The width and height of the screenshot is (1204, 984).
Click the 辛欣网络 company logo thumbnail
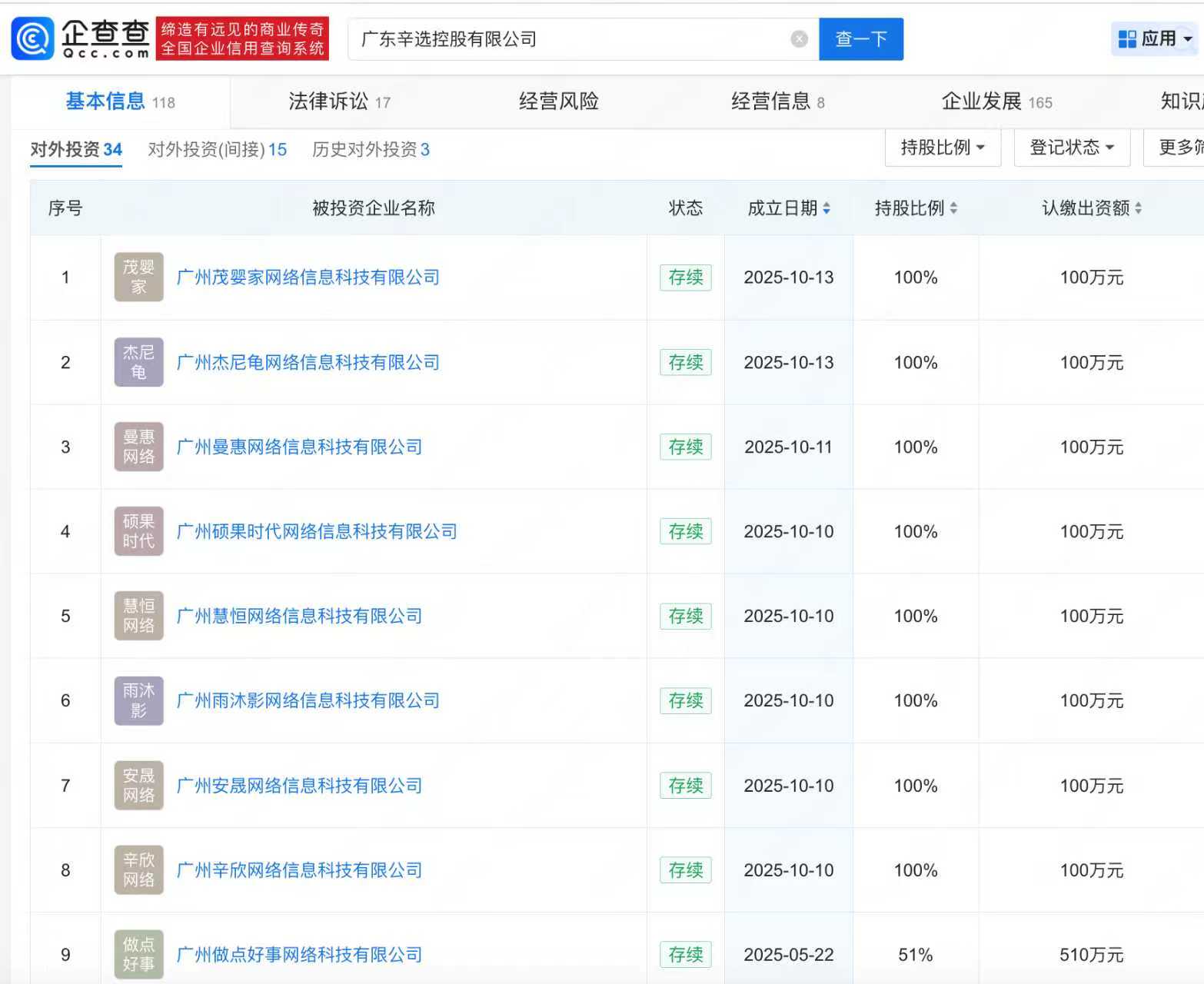(138, 869)
